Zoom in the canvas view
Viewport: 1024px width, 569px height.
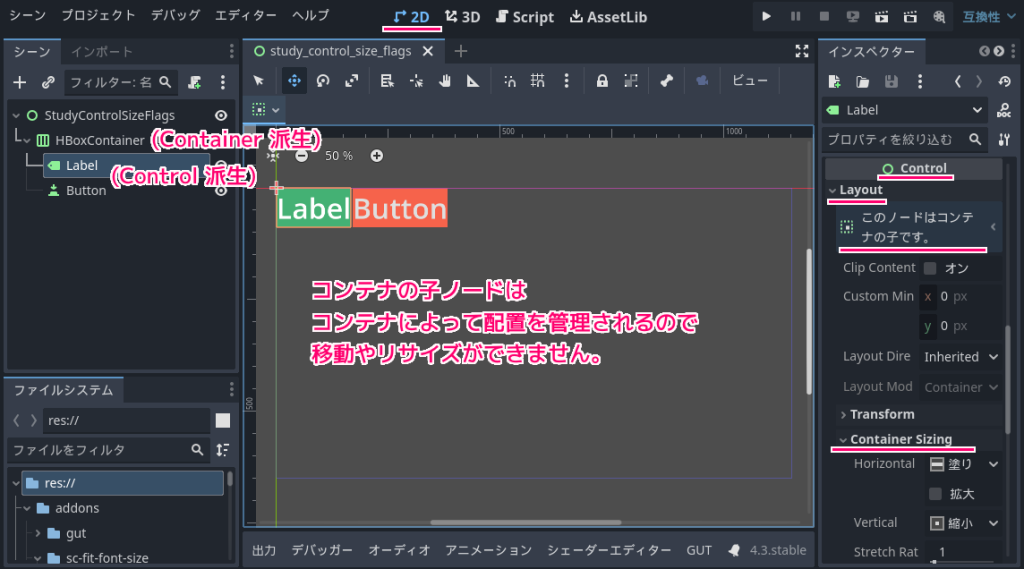[x=377, y=155]
